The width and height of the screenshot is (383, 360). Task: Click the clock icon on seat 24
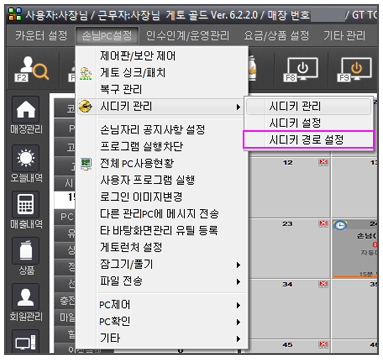tap(340, 225)
